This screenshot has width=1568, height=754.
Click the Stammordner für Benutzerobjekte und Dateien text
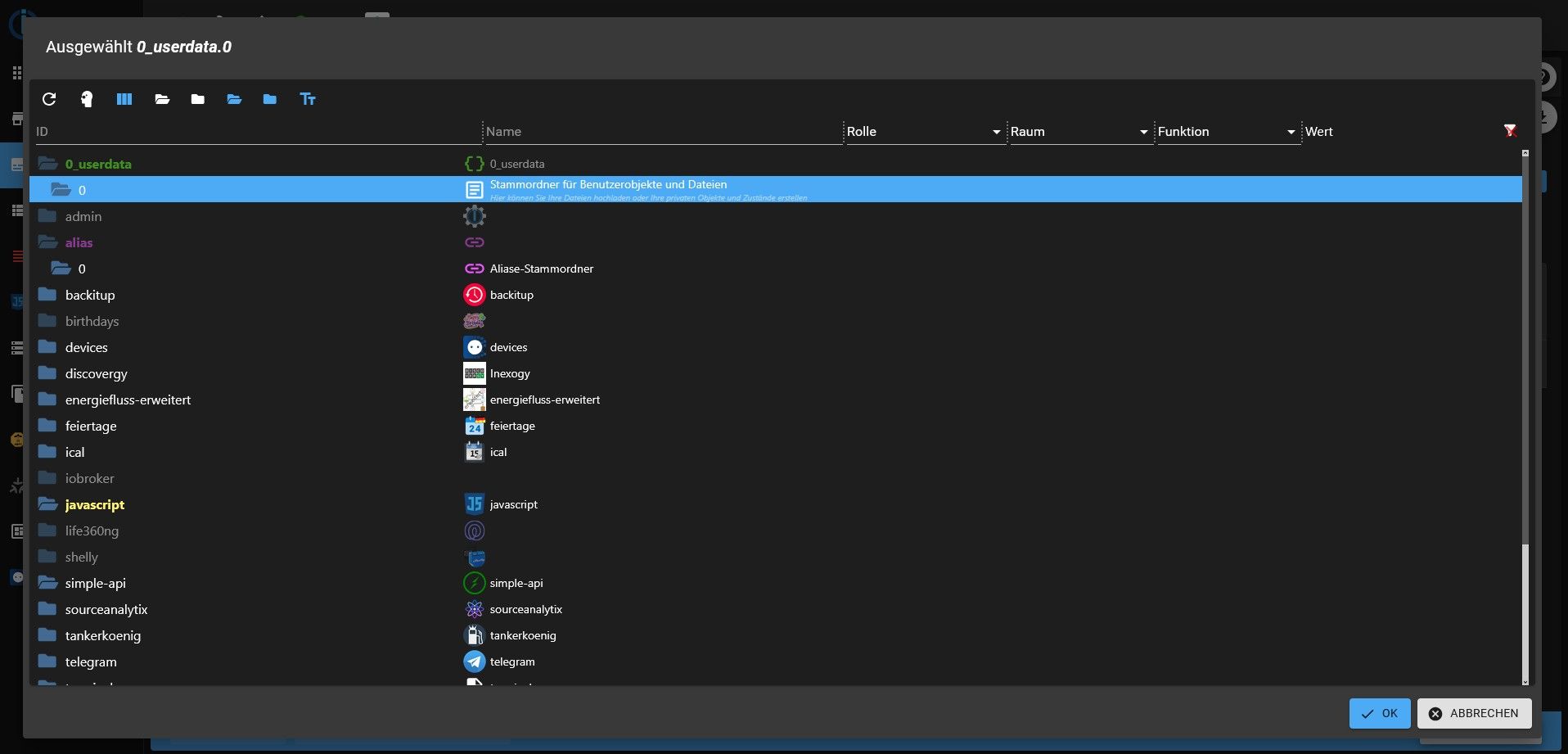608,185
